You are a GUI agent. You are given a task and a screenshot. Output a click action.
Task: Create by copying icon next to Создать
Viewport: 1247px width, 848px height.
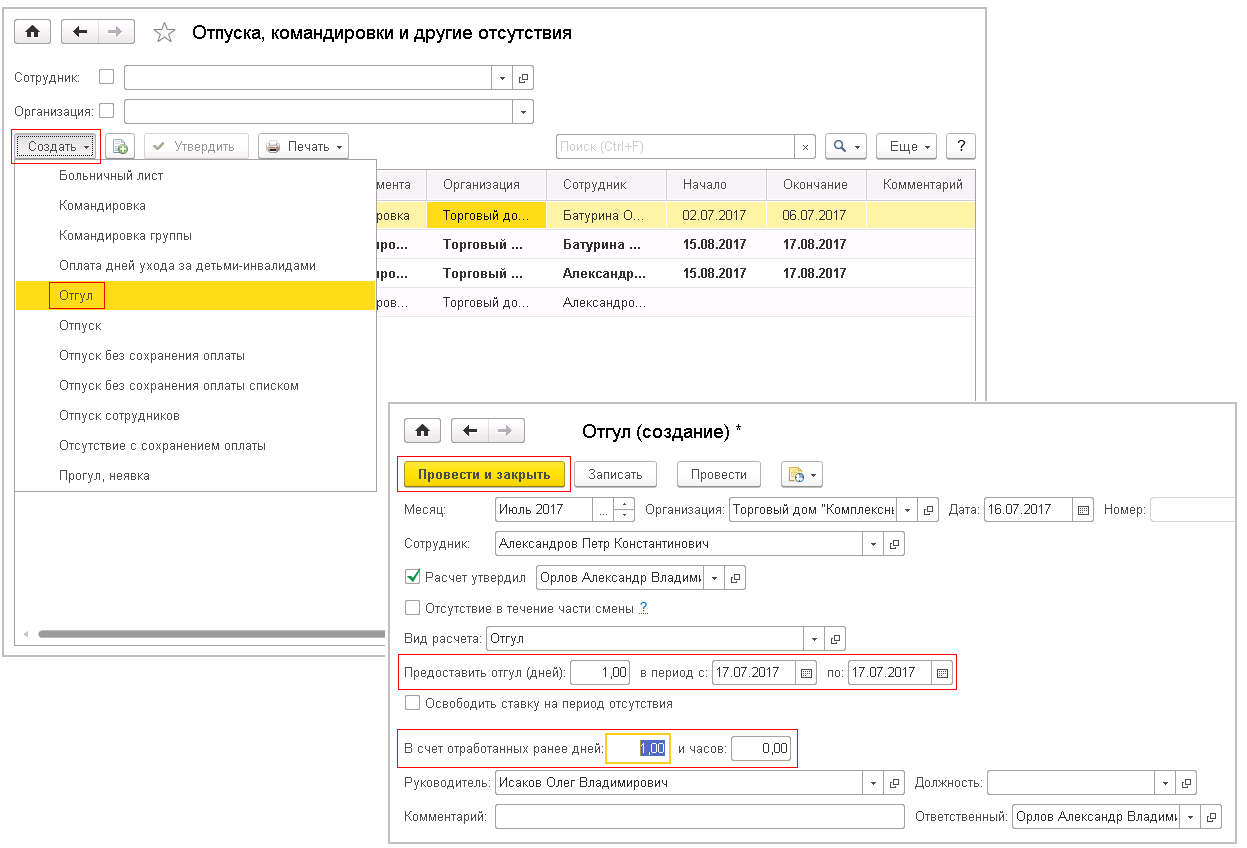coord(120,146)
